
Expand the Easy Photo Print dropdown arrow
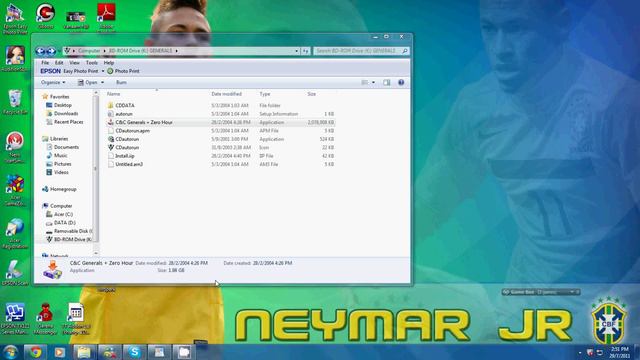[x=103, y=71]
